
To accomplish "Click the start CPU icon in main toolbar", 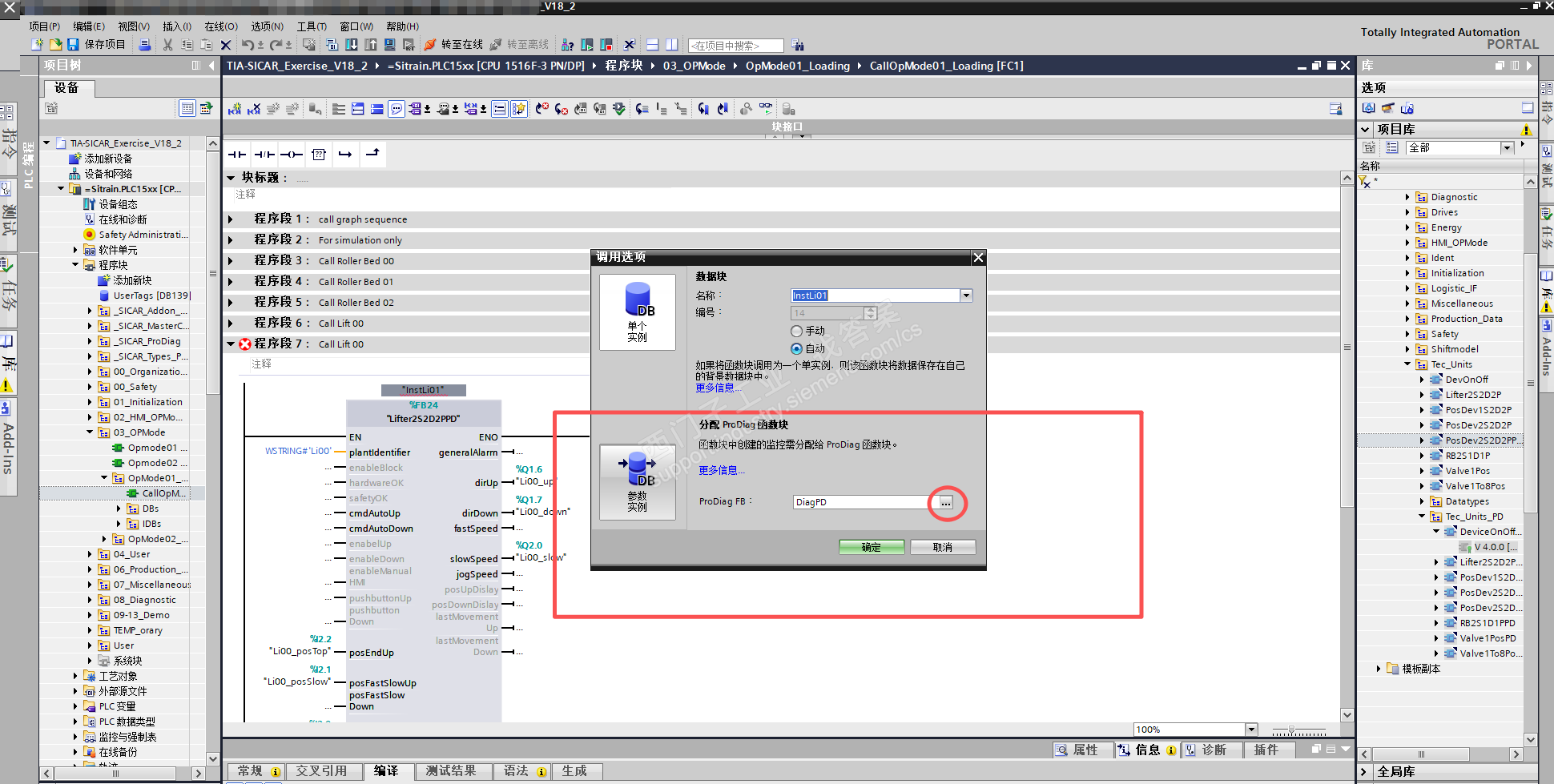I will (x=587, y=45).
